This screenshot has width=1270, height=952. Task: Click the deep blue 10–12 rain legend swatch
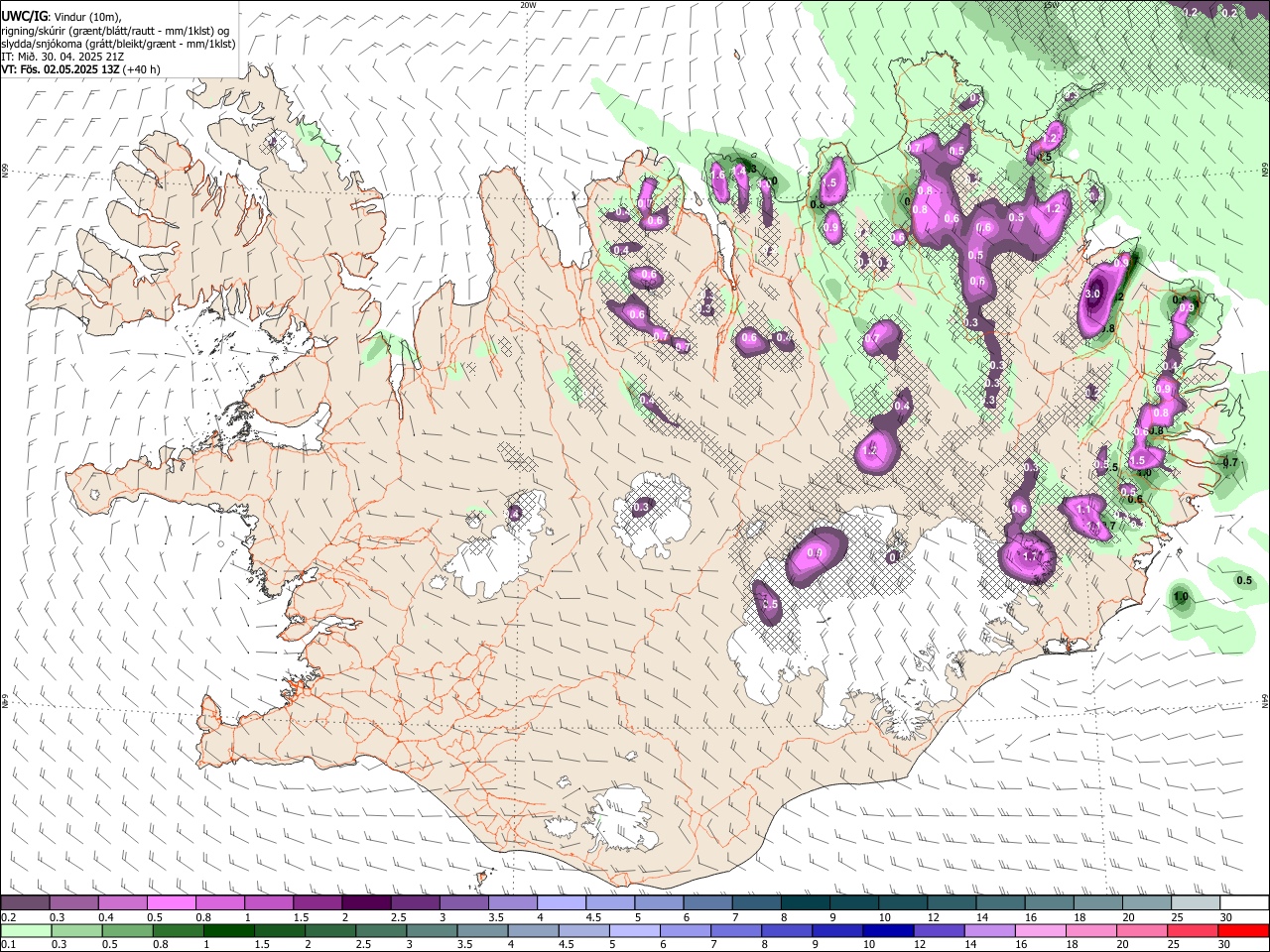889,930
